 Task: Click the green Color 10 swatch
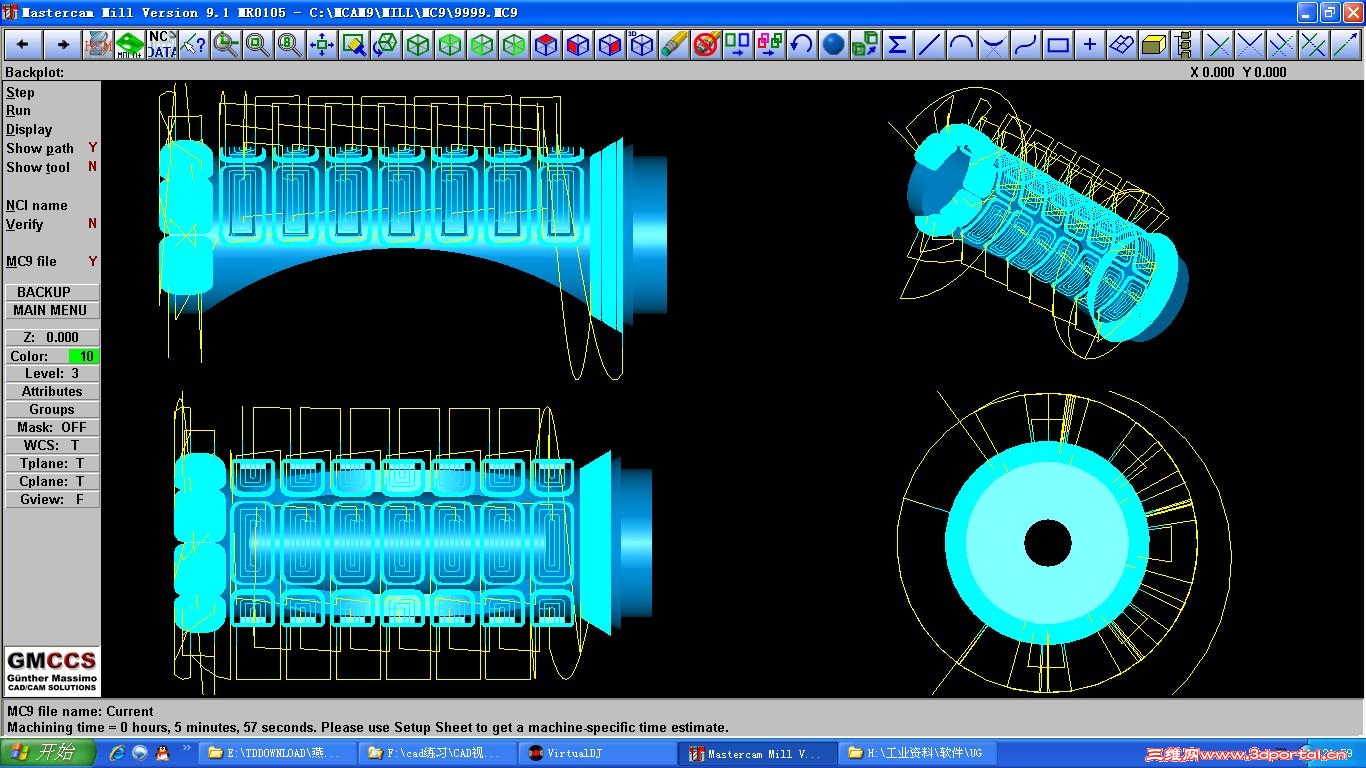(x=84, y=356)
